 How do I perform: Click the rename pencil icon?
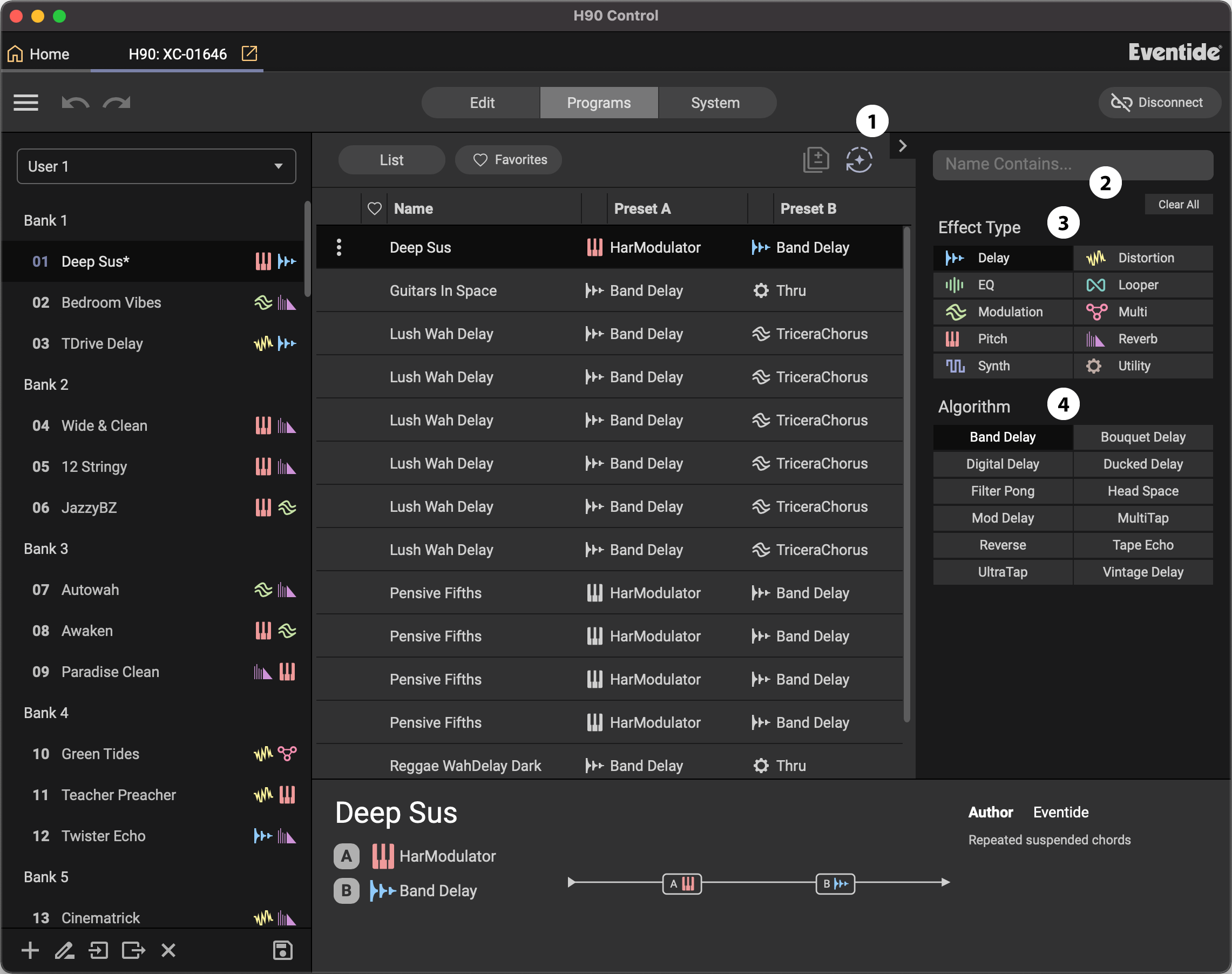point(64,951)
